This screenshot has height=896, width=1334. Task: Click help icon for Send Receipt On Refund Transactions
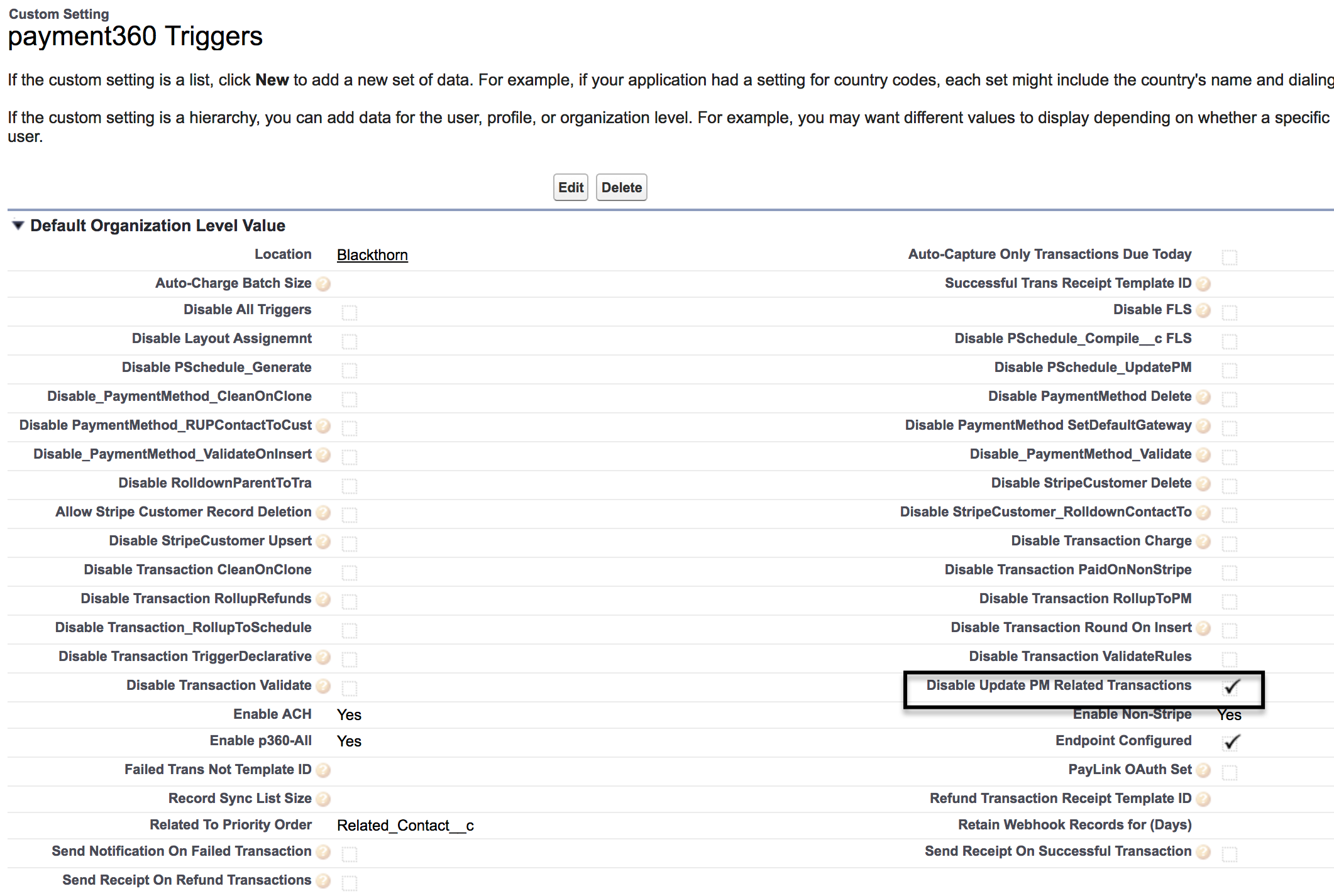pos(323,881)
